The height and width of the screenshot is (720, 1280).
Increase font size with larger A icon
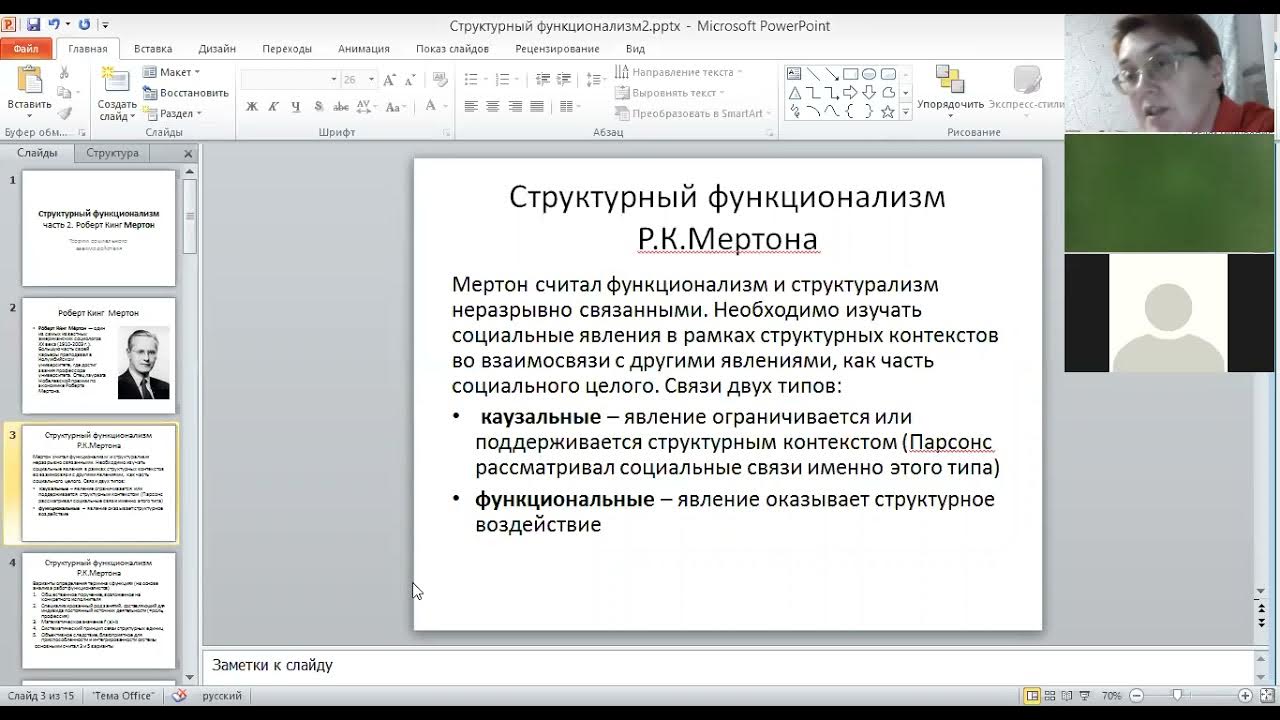point(390,79)
